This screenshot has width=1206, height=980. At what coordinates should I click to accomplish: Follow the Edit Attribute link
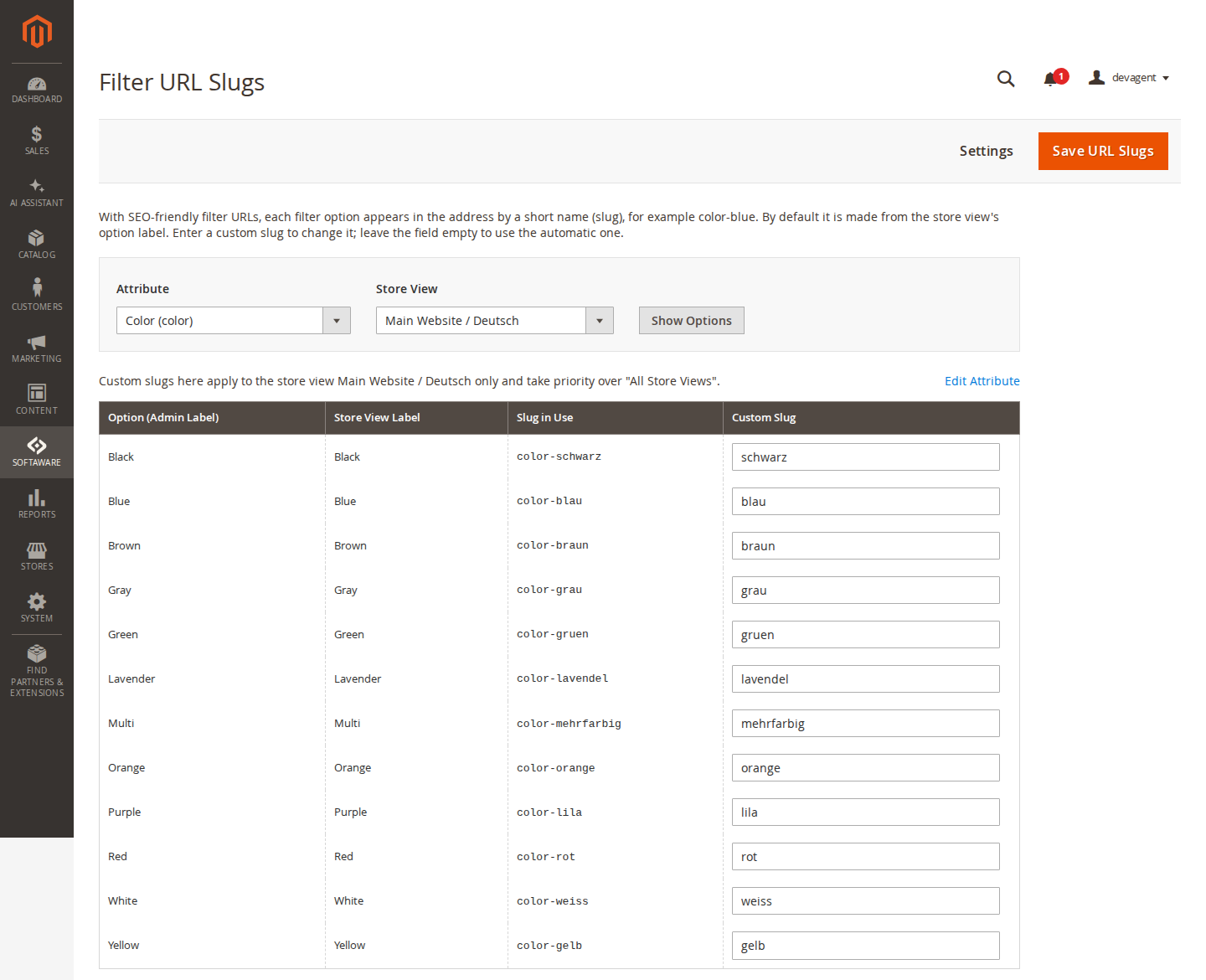click(x=982, y=381)
